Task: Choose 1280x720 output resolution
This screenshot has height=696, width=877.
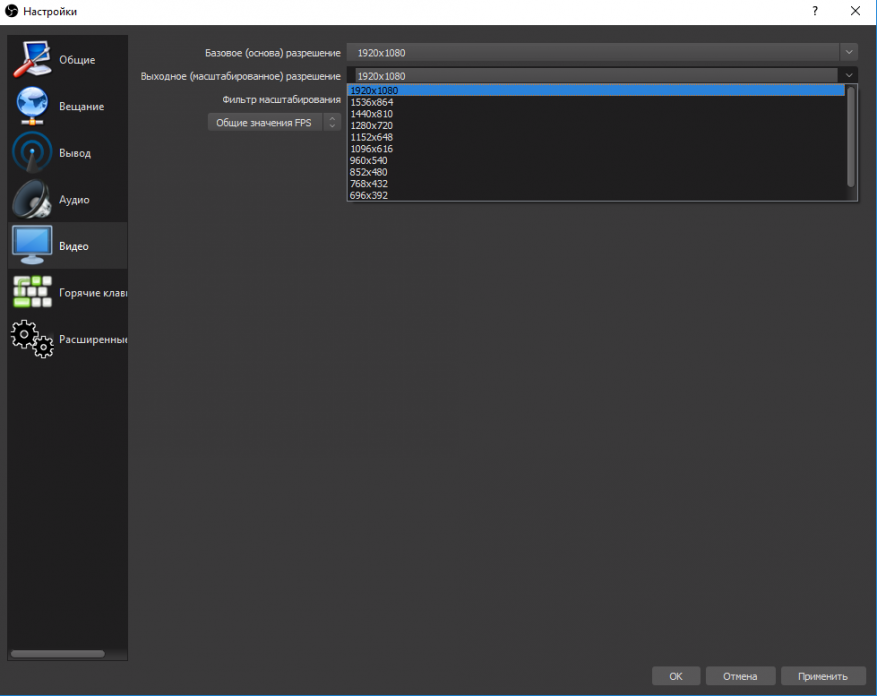Action: (x=596, y=125)
